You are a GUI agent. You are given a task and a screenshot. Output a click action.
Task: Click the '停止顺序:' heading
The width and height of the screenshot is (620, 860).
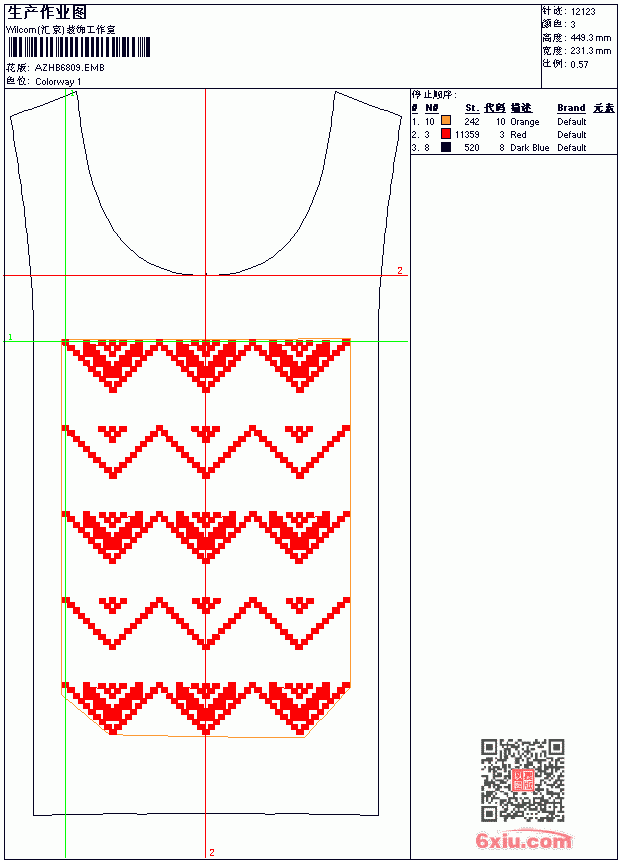434,95
